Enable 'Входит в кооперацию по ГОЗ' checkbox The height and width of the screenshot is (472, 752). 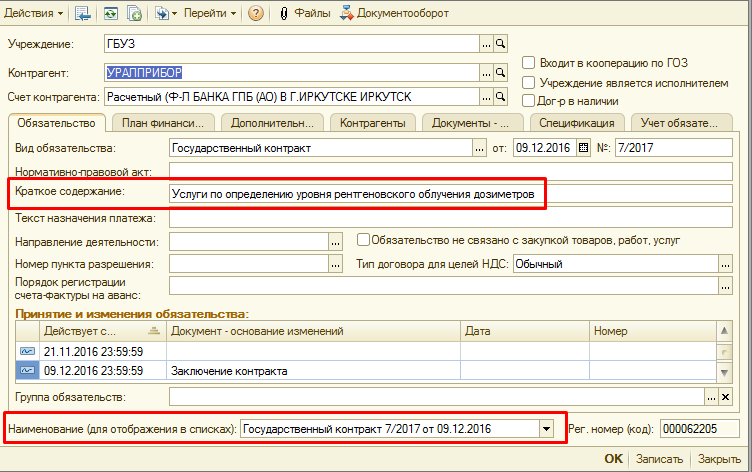click(x=530, y=63)
